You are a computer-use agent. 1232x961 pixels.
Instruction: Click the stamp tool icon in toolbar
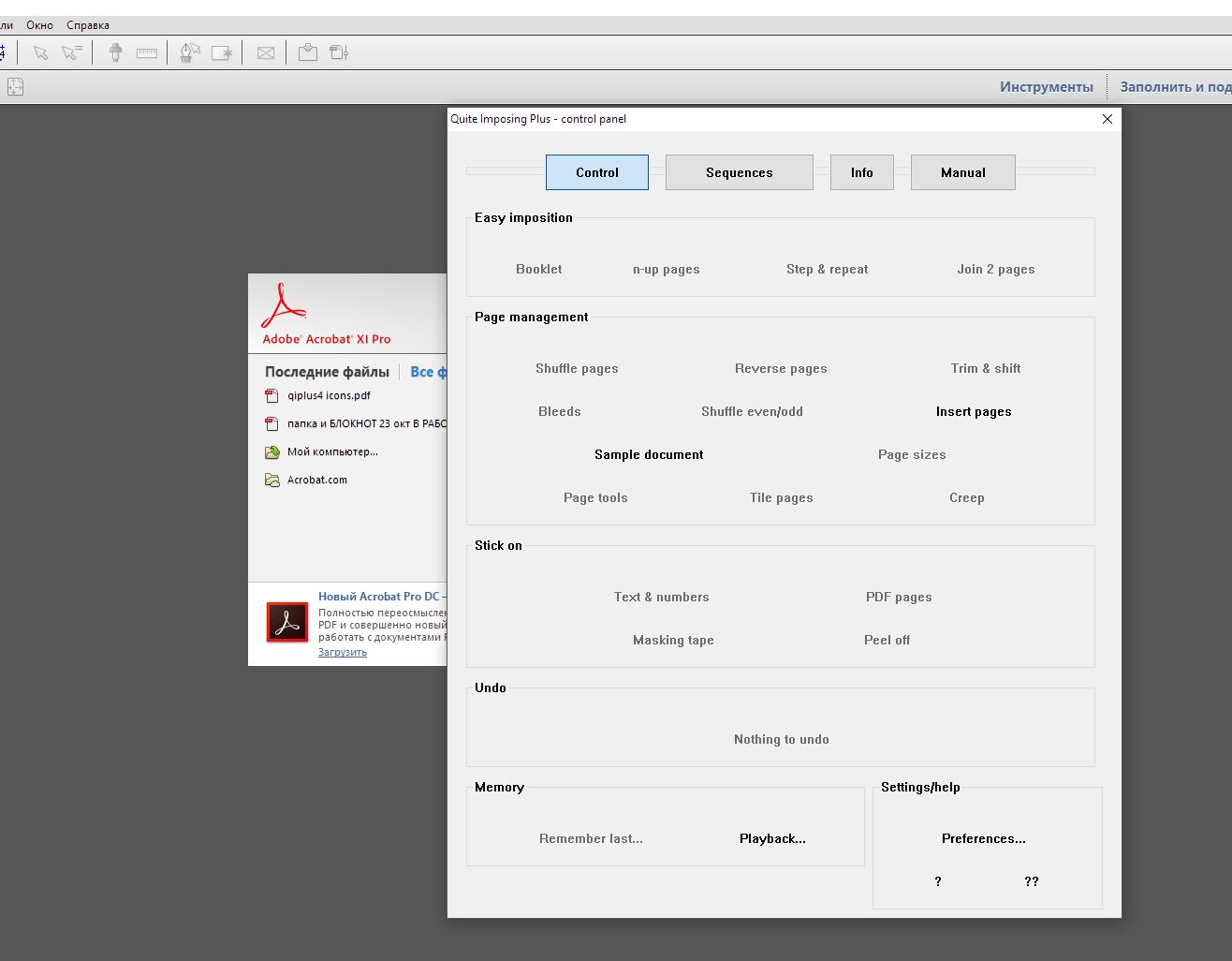pos(115,52)
